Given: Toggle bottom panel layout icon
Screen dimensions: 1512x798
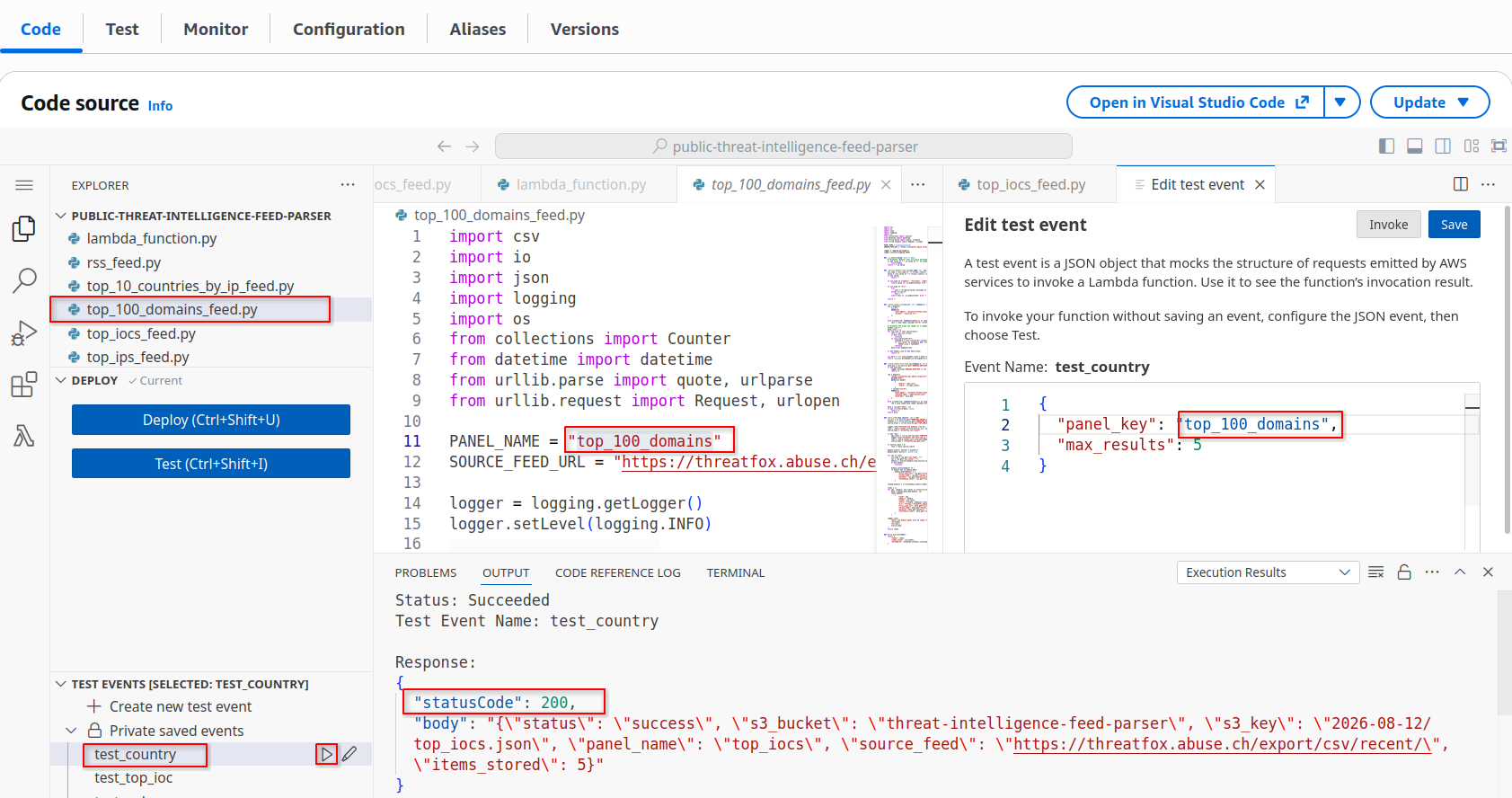Looking at the screenshot, I should [x=1414, y=146].
